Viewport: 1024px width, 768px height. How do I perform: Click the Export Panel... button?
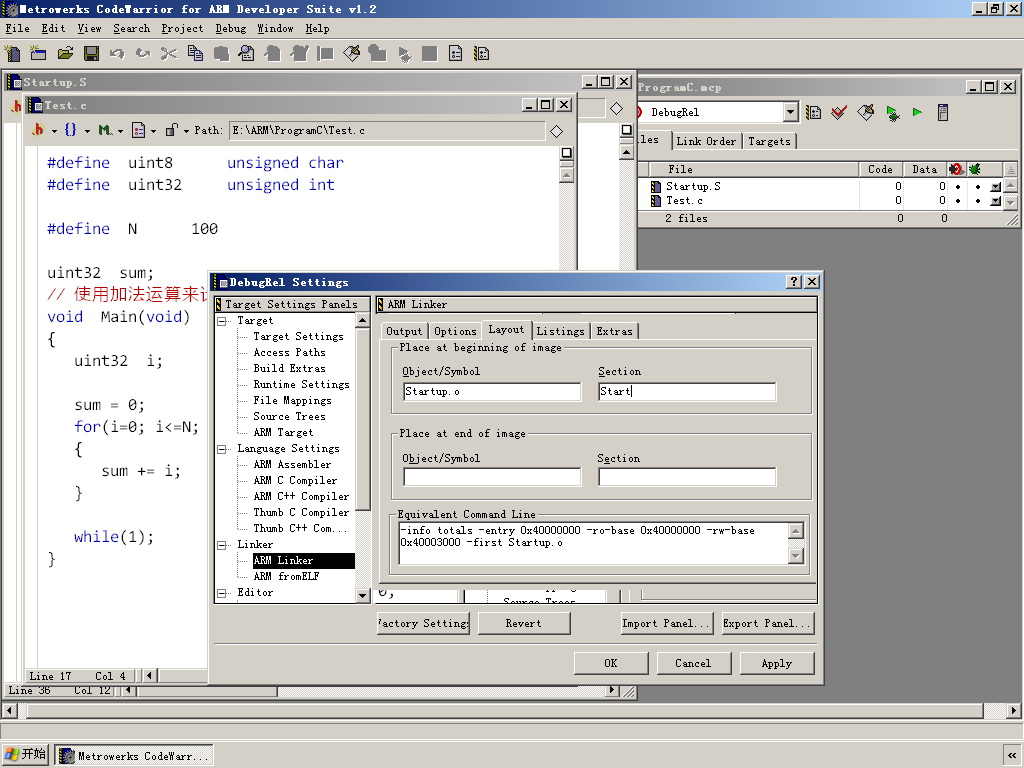(768, 623)
